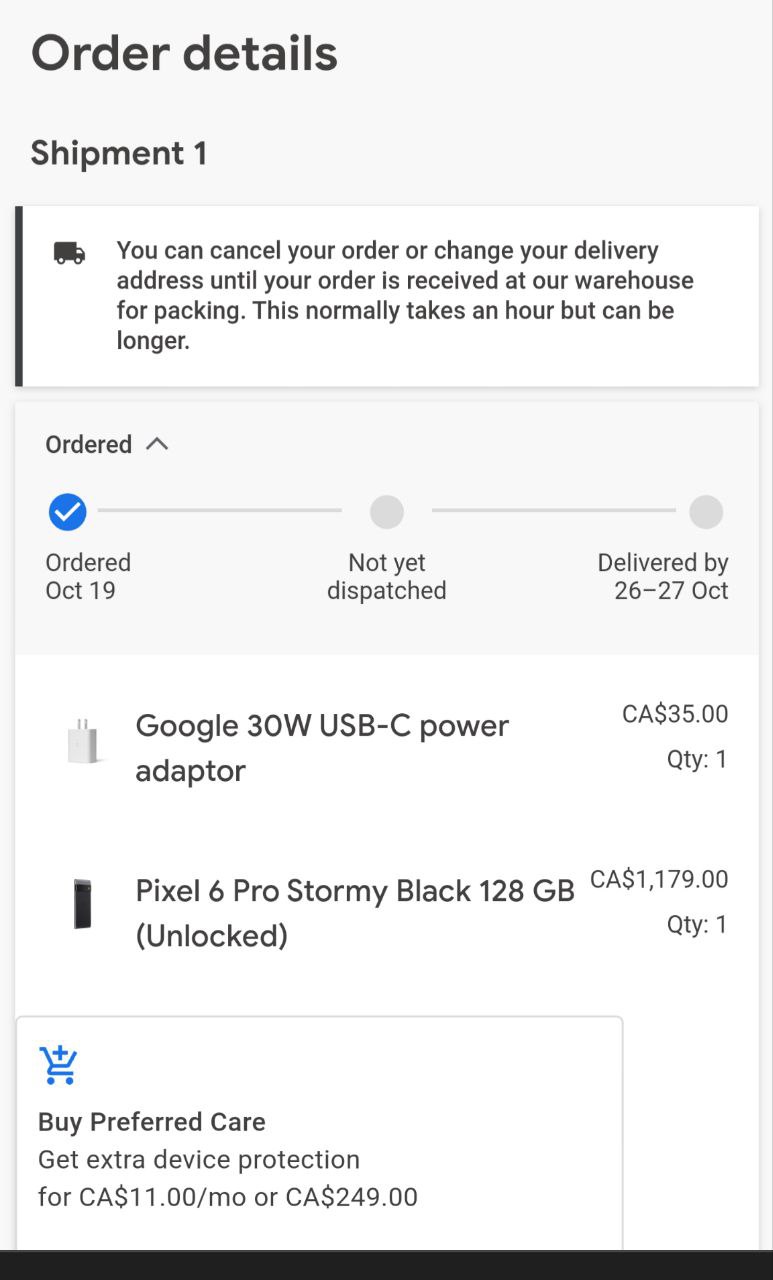The image size is (773, 1280).
Task: Open the Pixel 6 Pro product image
Action: tap(83, 904)
